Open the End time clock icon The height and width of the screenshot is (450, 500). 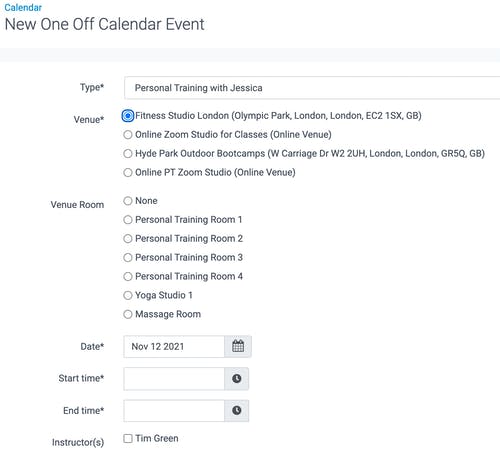237,410
